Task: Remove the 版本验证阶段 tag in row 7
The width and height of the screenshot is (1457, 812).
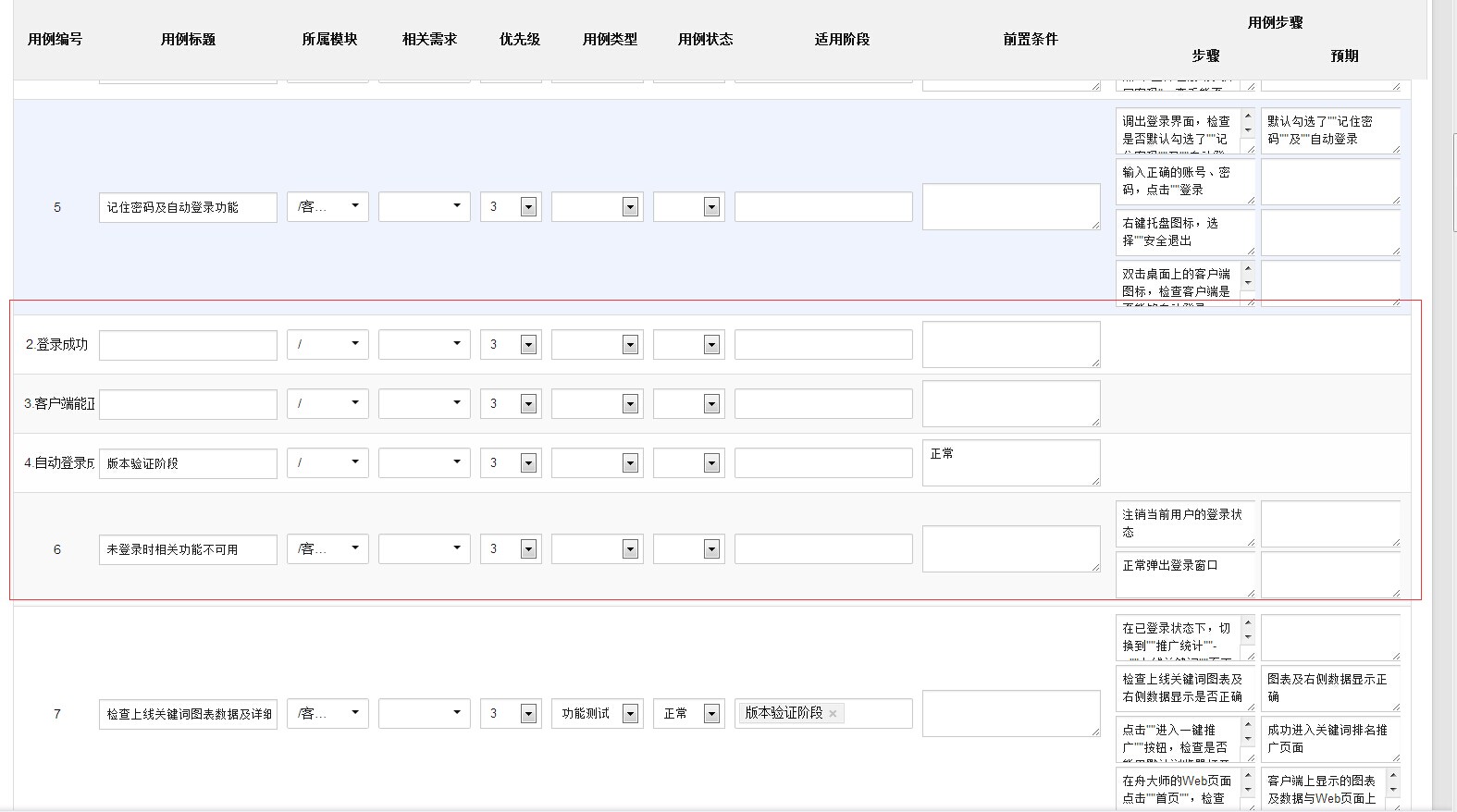Action: pos(833,714)
